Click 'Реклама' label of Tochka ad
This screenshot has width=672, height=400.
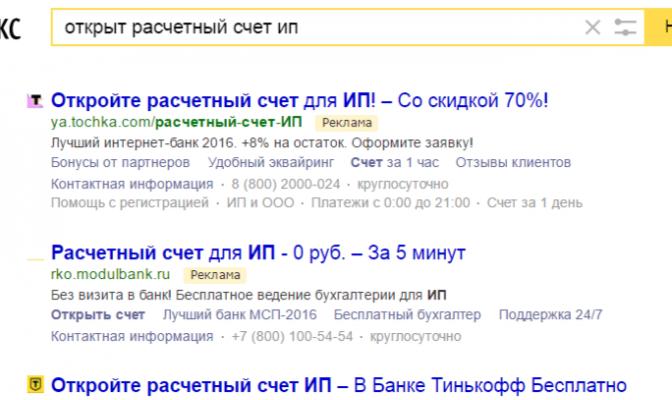347,123
